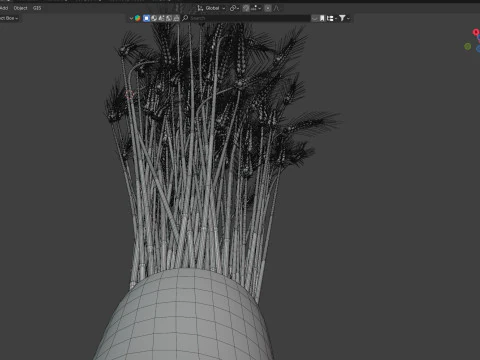The width and height of the screenshot is (480, 360).
Task: Open the Select Box tool dropdown
Action: point(9,18)
